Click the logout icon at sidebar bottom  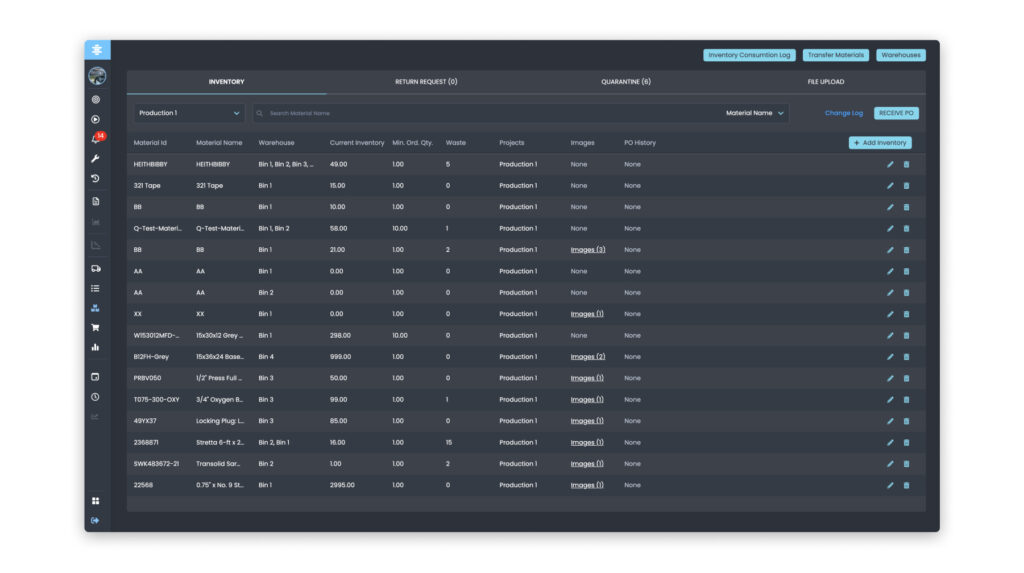[x=95, y=520]
